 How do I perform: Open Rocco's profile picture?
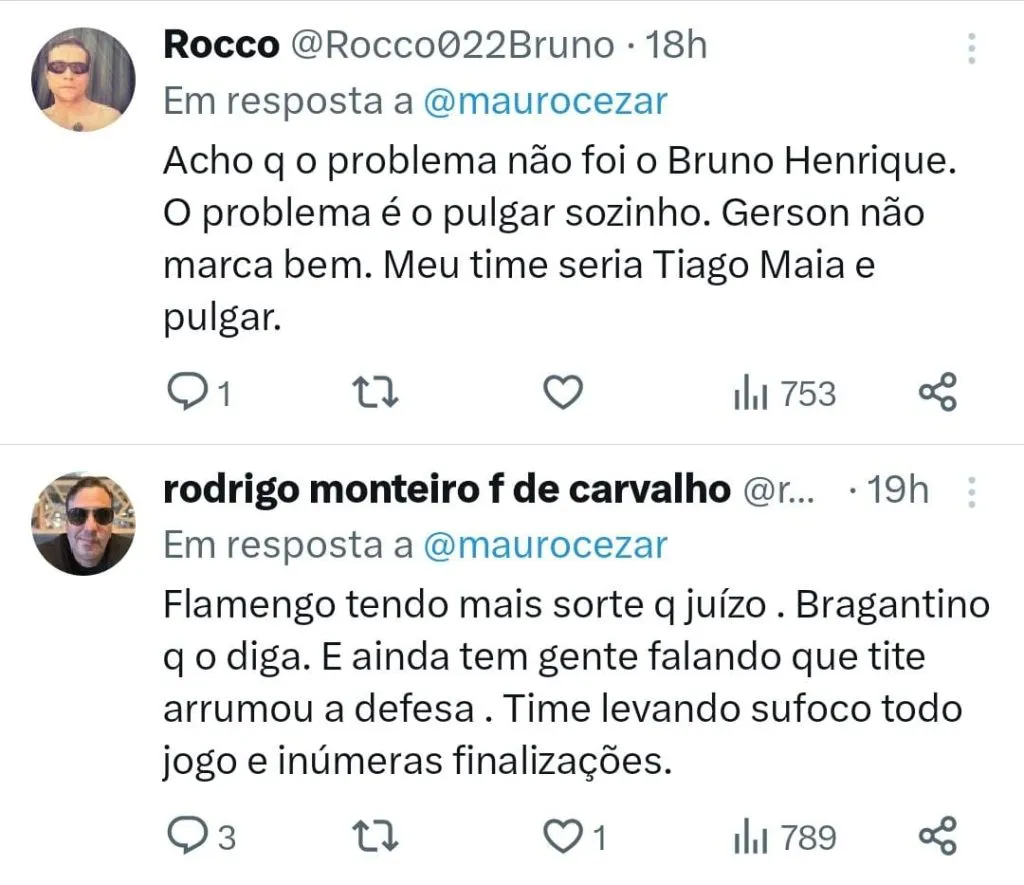pos(83,80)
